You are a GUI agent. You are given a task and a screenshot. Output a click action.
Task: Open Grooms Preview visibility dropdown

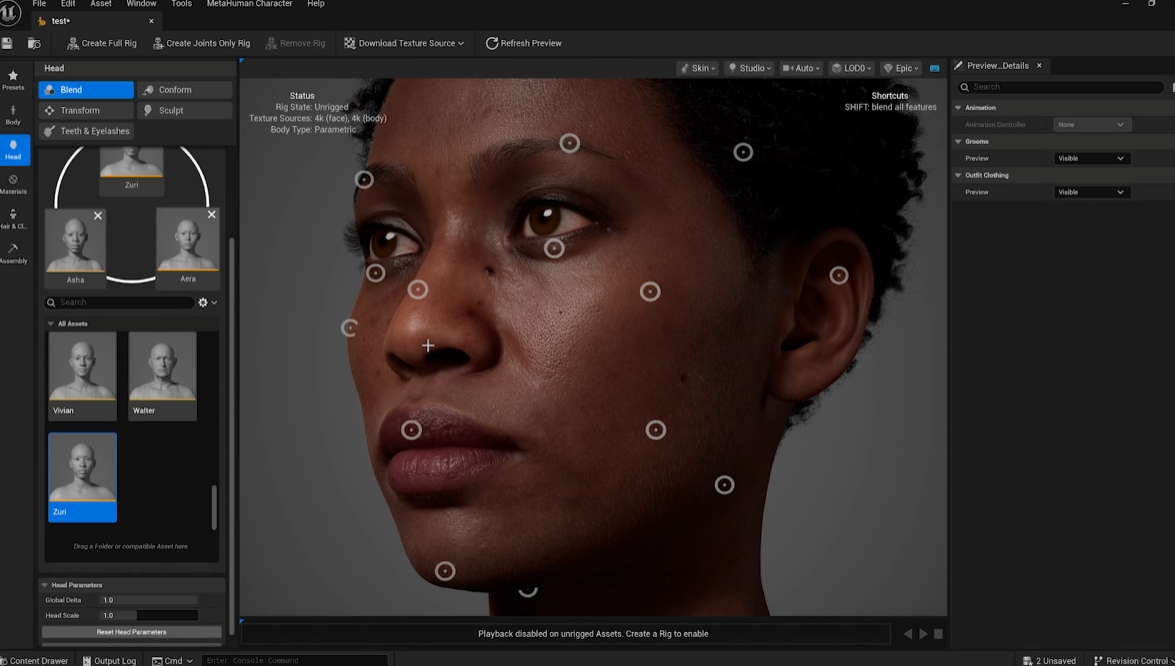point(1090,159)
